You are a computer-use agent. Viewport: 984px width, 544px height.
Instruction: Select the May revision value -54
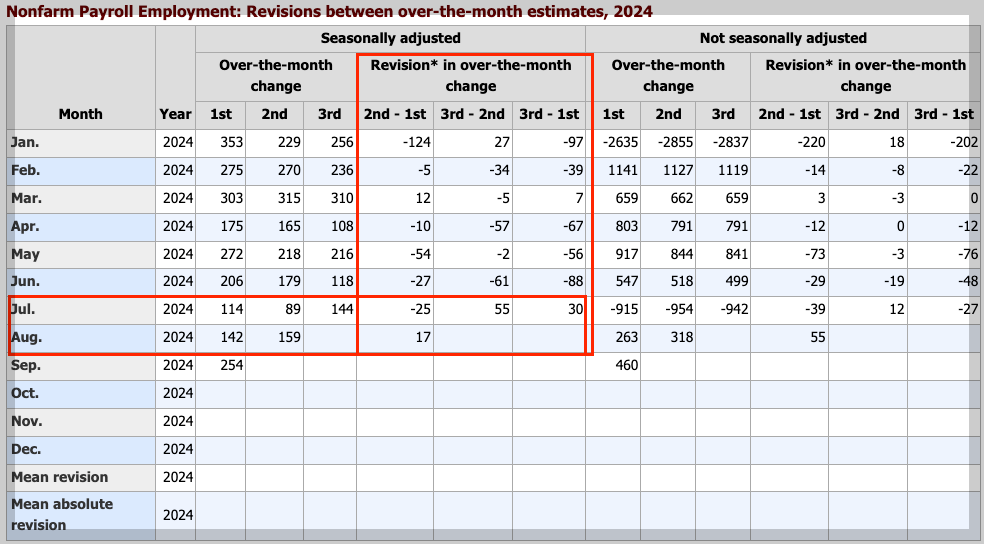420,254
